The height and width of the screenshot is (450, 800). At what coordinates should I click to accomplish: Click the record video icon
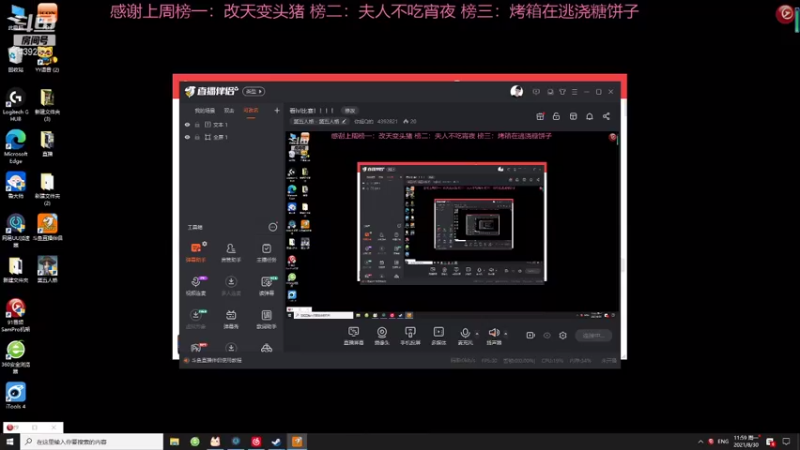(531, 335)
